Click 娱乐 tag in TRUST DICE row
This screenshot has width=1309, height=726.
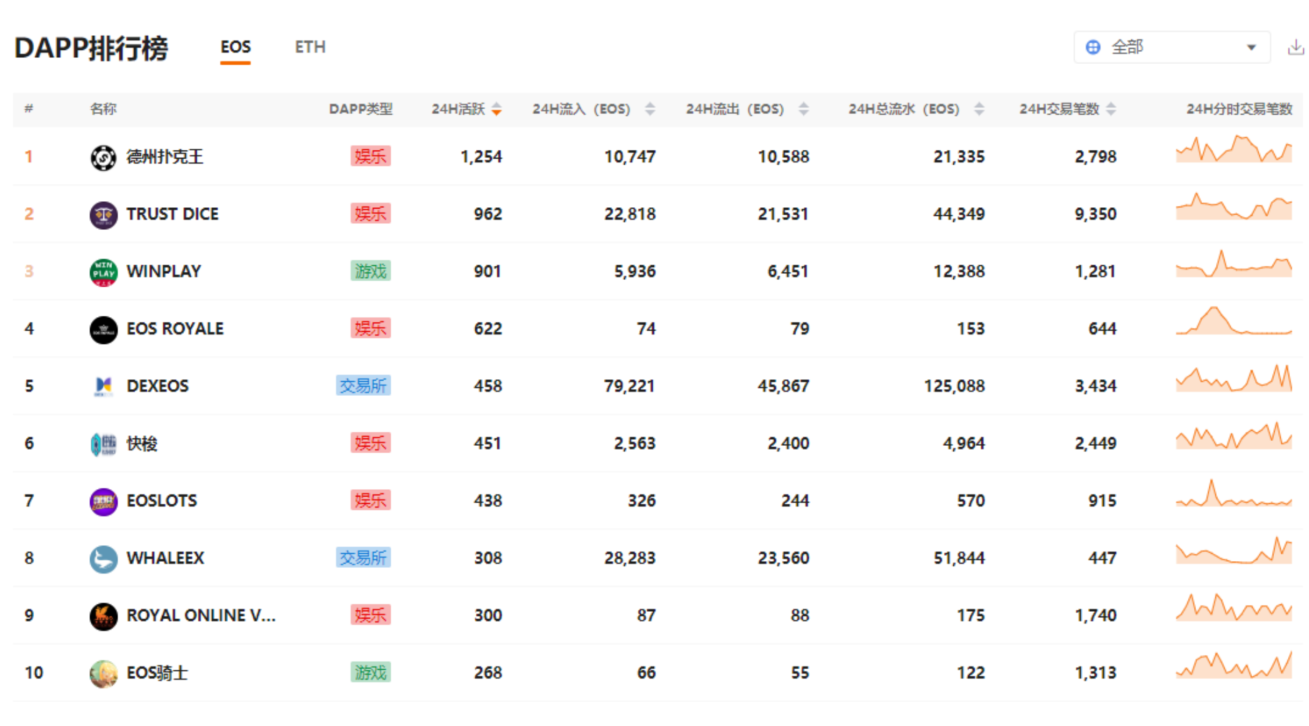(x=370, y=214)
